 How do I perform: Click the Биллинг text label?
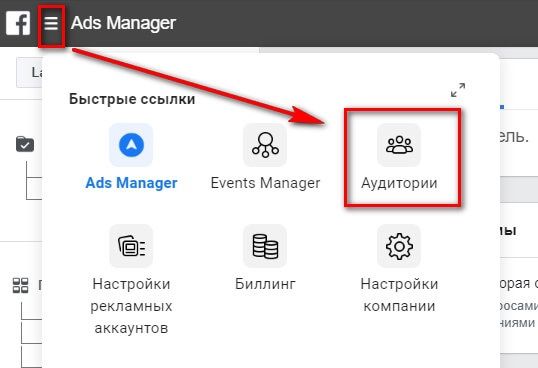click(265, 284)
